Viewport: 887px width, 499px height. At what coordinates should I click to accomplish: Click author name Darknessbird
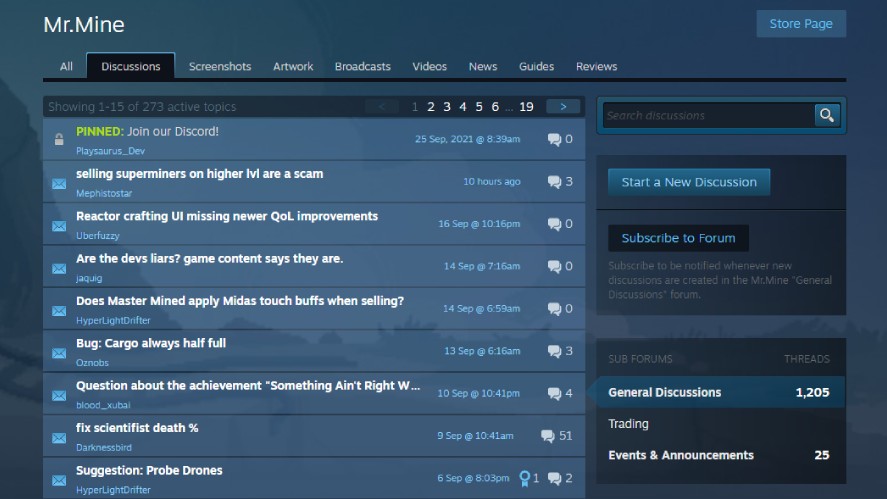104,448
